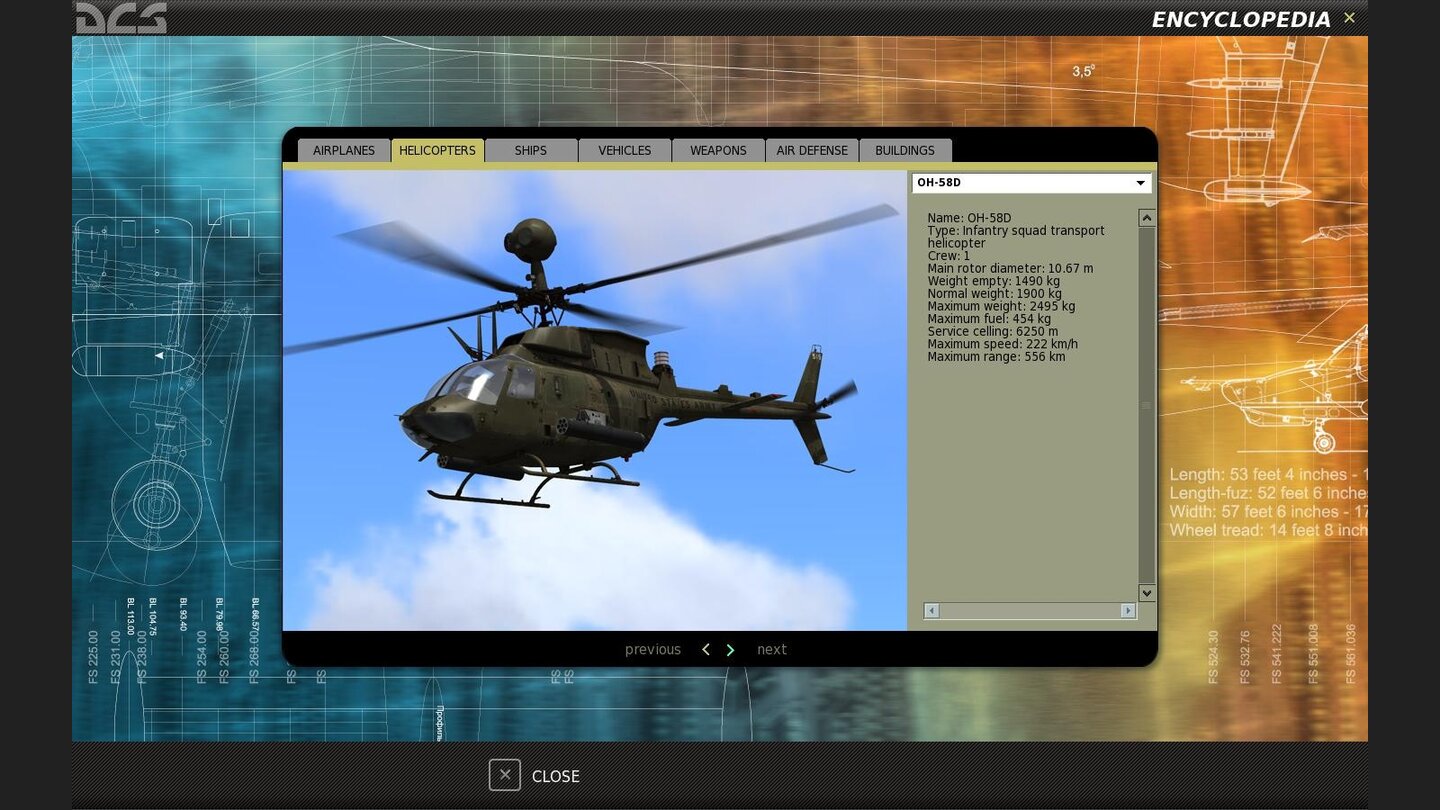Click the 'next' text link
The image size is (1440, 810).
point(772,650)
